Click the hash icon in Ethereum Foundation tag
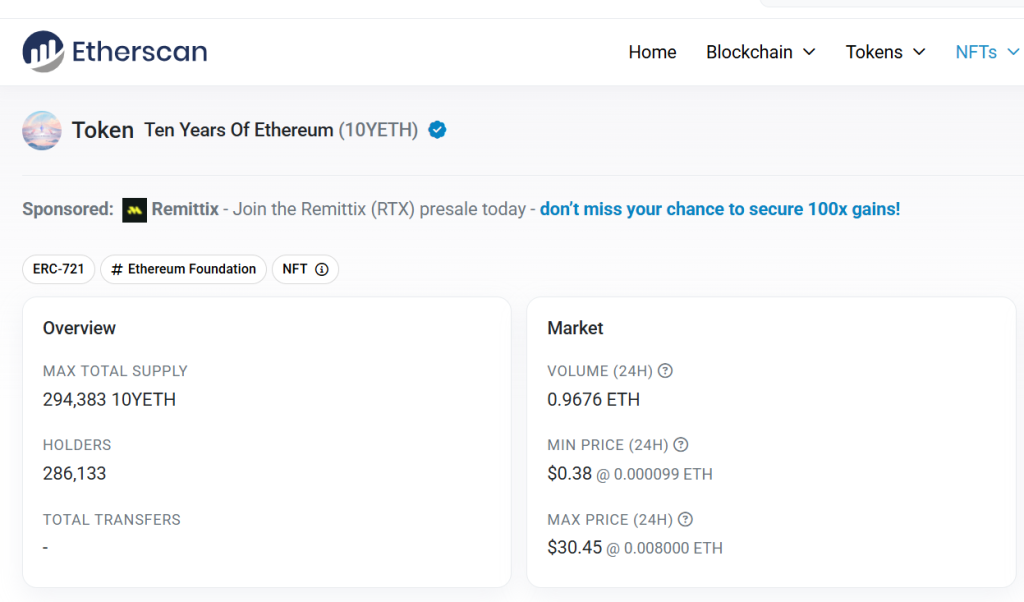Viewport: 1024px width, 602px height. click(x=117, y=269)
